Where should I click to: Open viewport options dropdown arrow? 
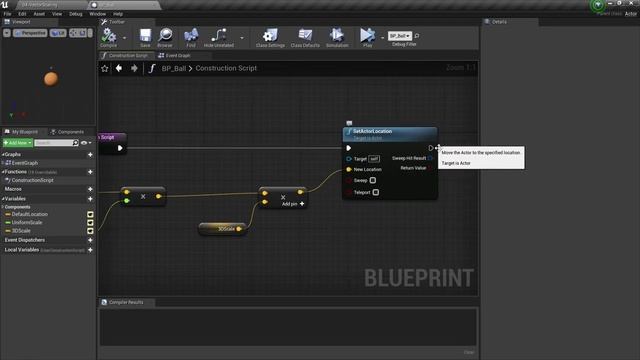[7, 33]
